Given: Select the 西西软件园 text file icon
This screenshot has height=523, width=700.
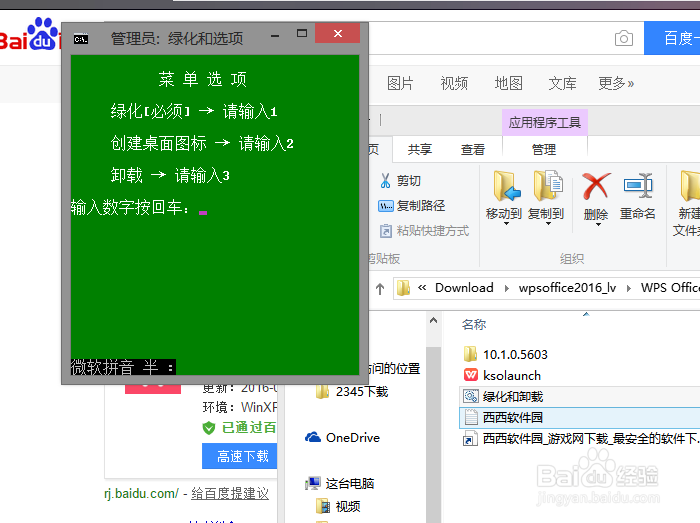Looking at the screenshot, I should coord(471,417).
